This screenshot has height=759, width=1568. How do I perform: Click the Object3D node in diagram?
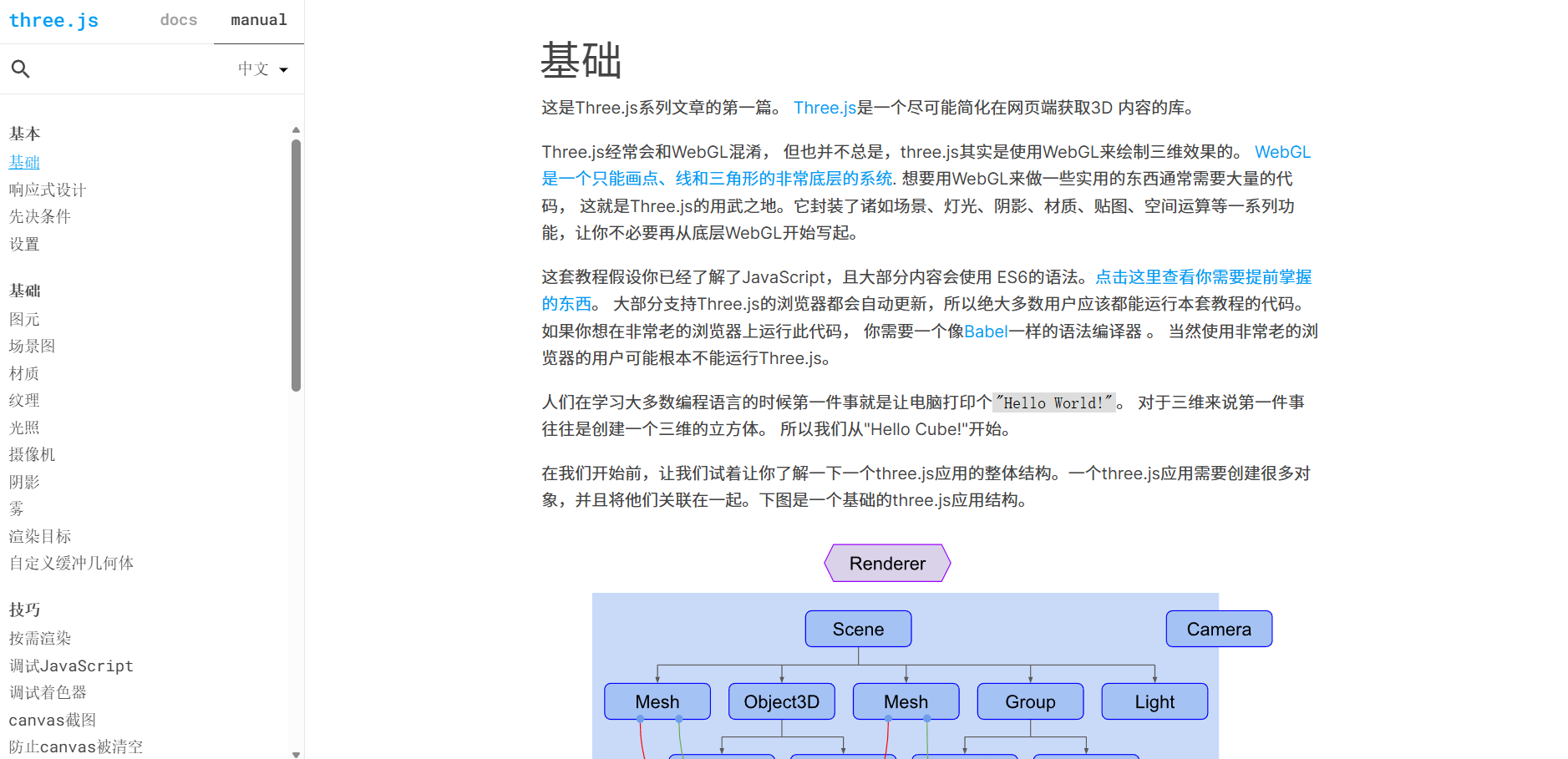pos(782,701)
